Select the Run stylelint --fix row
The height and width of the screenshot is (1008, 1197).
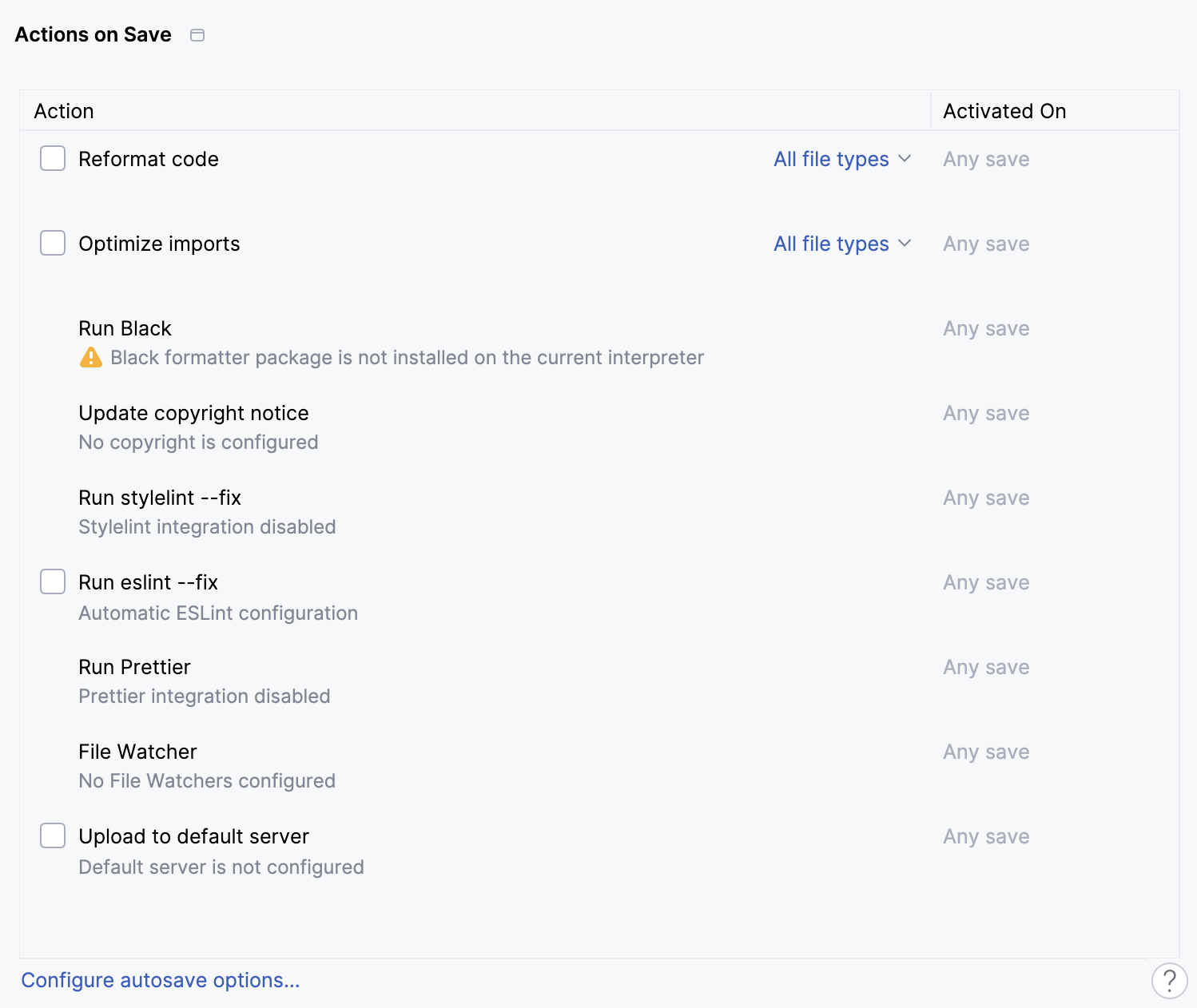[159, 497]
